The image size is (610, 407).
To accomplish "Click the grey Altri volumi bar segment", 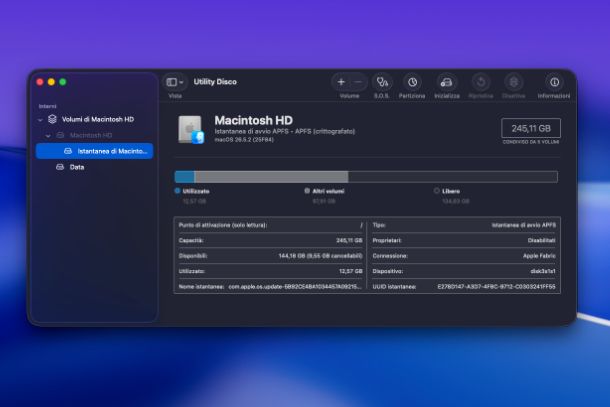I will pos(271,177).
